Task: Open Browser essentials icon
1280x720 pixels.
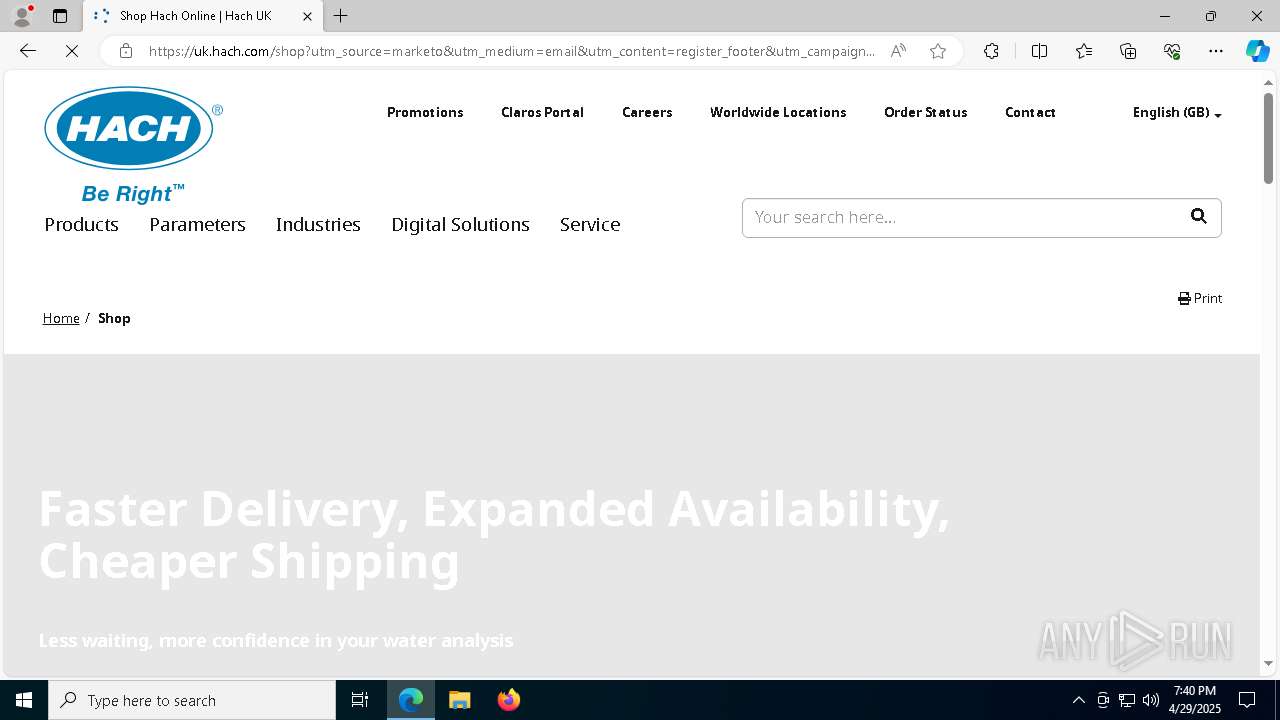Action: pos(1172,51)
